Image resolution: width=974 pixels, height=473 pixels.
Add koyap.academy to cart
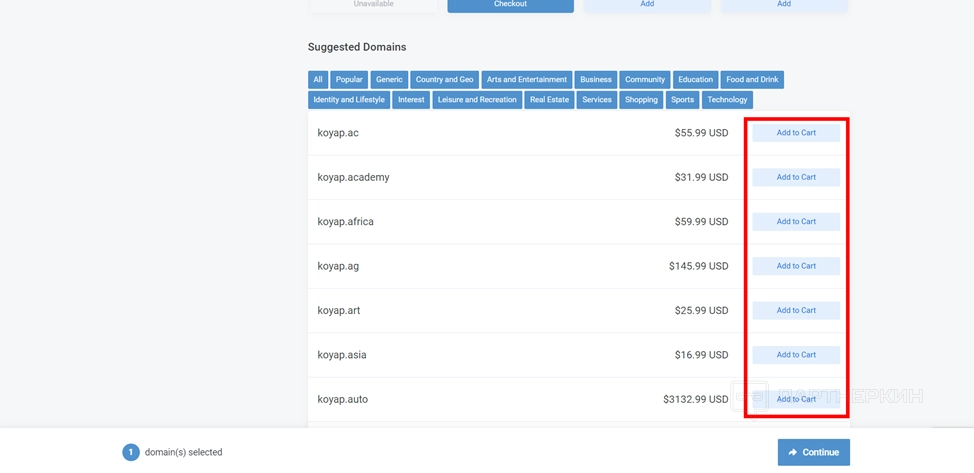click(x=796, y=177)
